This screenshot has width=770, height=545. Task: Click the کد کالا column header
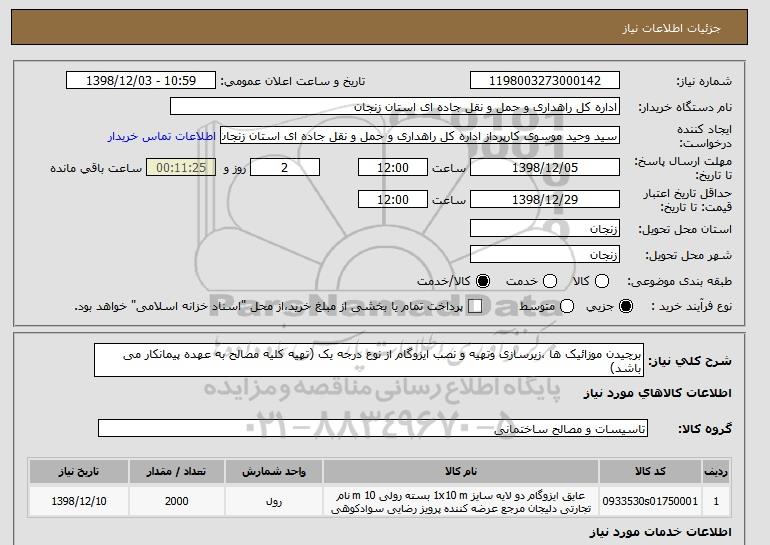coord(650,471)
